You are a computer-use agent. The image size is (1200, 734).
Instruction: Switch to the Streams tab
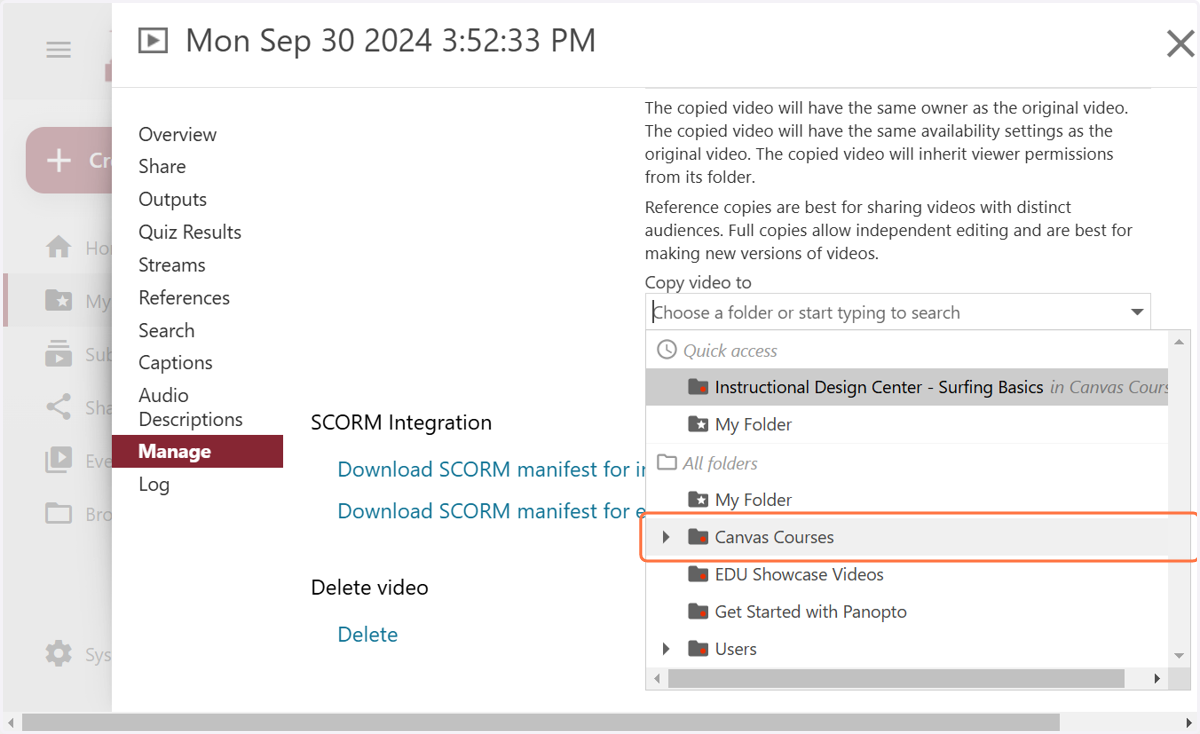click(172, 265)
